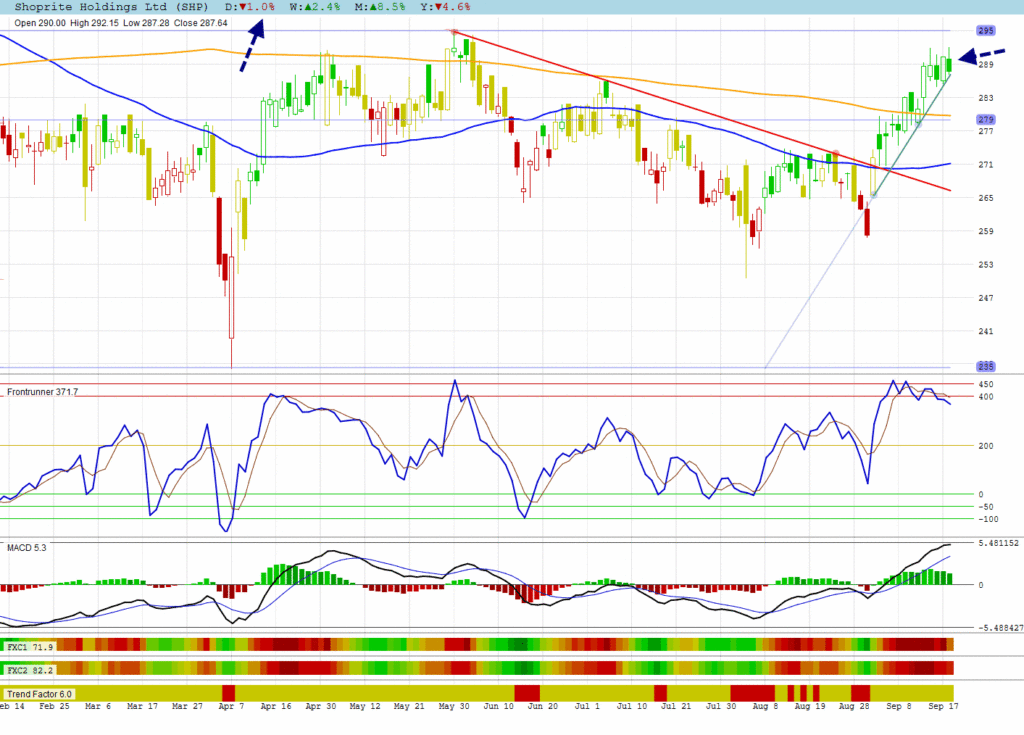This screenshot has height=735, width=1024.
Task: Click the green up-triangle in monthly change
Action: [x=376, y=7]
